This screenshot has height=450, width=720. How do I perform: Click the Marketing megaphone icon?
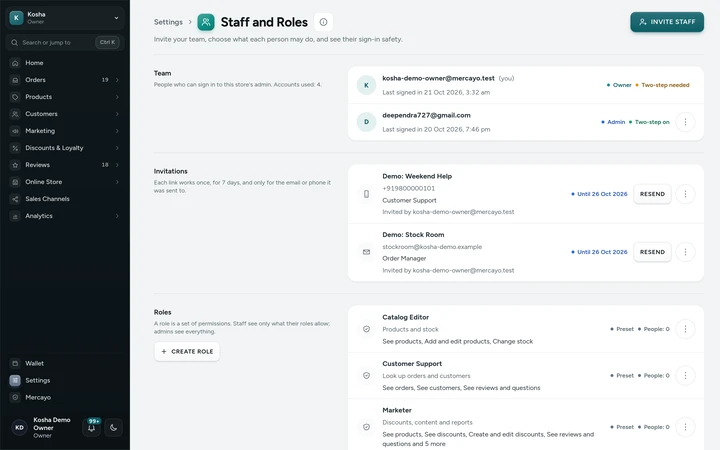pyautogui.click(x=15, y=131)
